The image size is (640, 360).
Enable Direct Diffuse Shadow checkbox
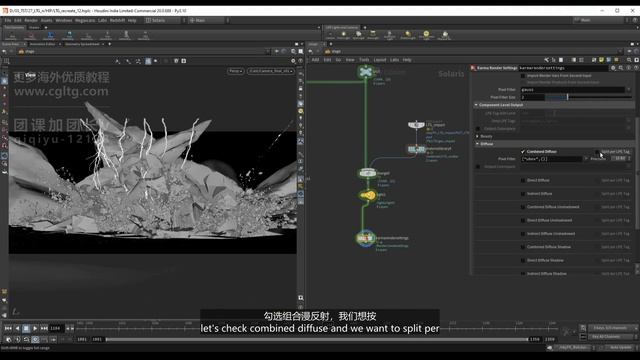pyautogui.click(x=523, y=260)
